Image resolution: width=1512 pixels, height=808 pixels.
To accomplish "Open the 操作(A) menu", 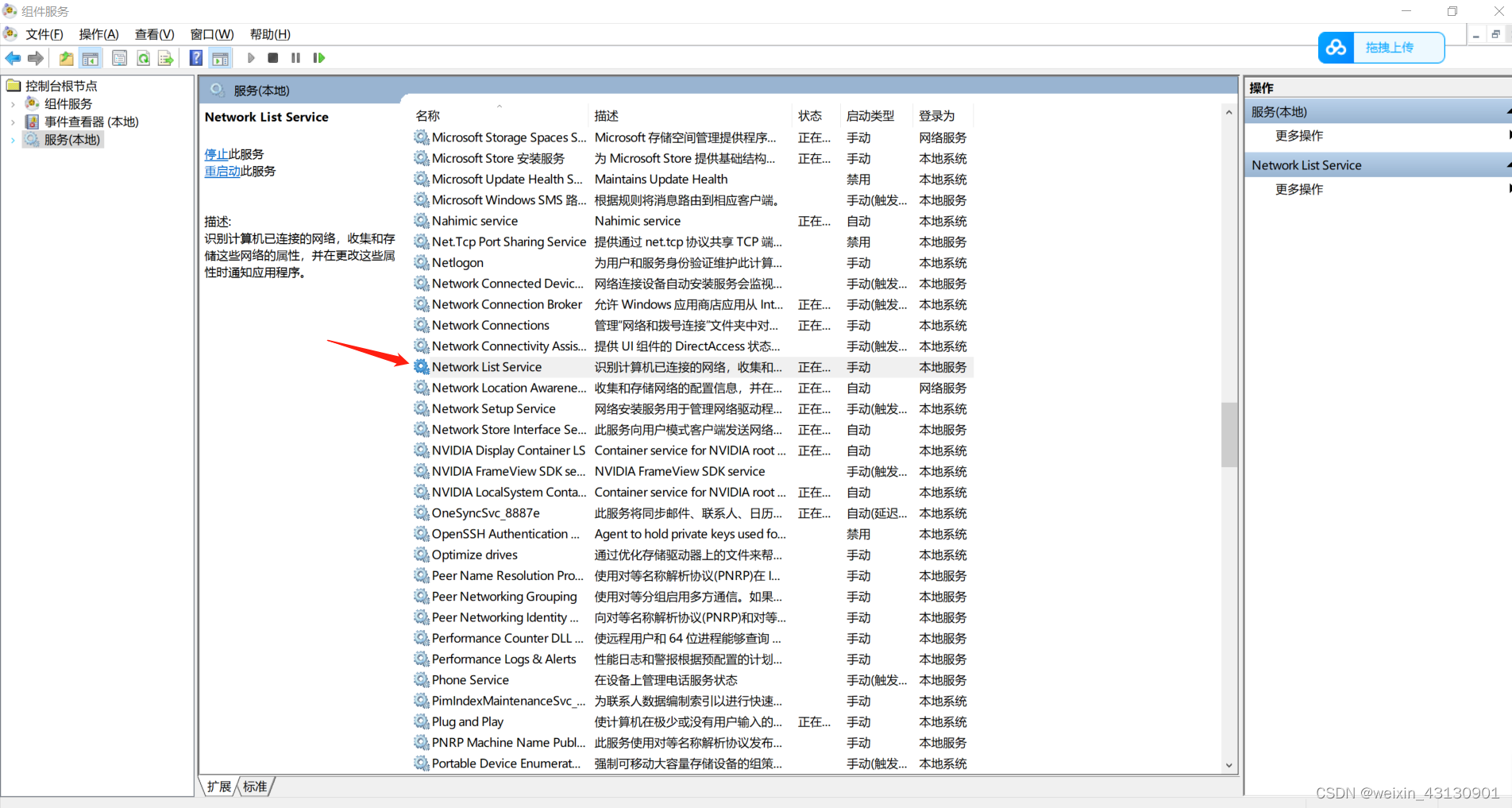I will pyautogui.click(x=98, y=34).
